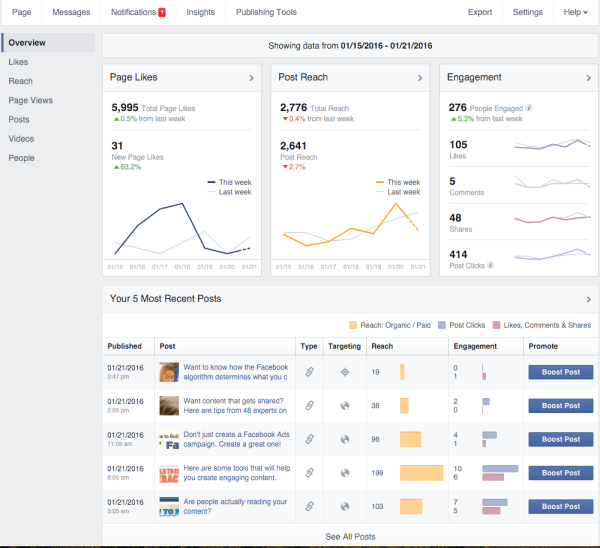Click targeting crosshair icon for 3:47 pm post
This screenshot has height=548, width=600.
coord(345,372)
